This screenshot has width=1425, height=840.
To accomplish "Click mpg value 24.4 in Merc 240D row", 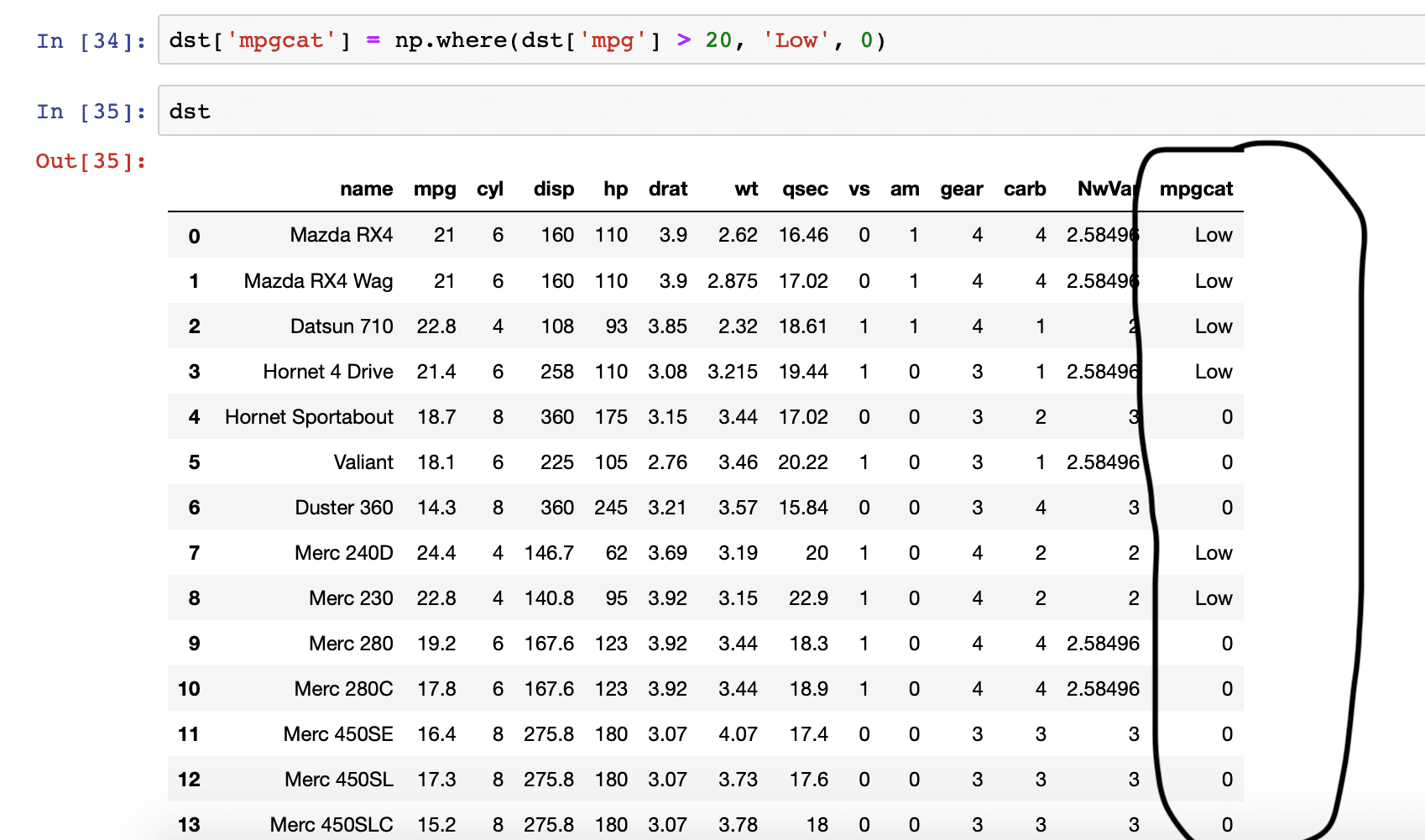I will 436,553.
